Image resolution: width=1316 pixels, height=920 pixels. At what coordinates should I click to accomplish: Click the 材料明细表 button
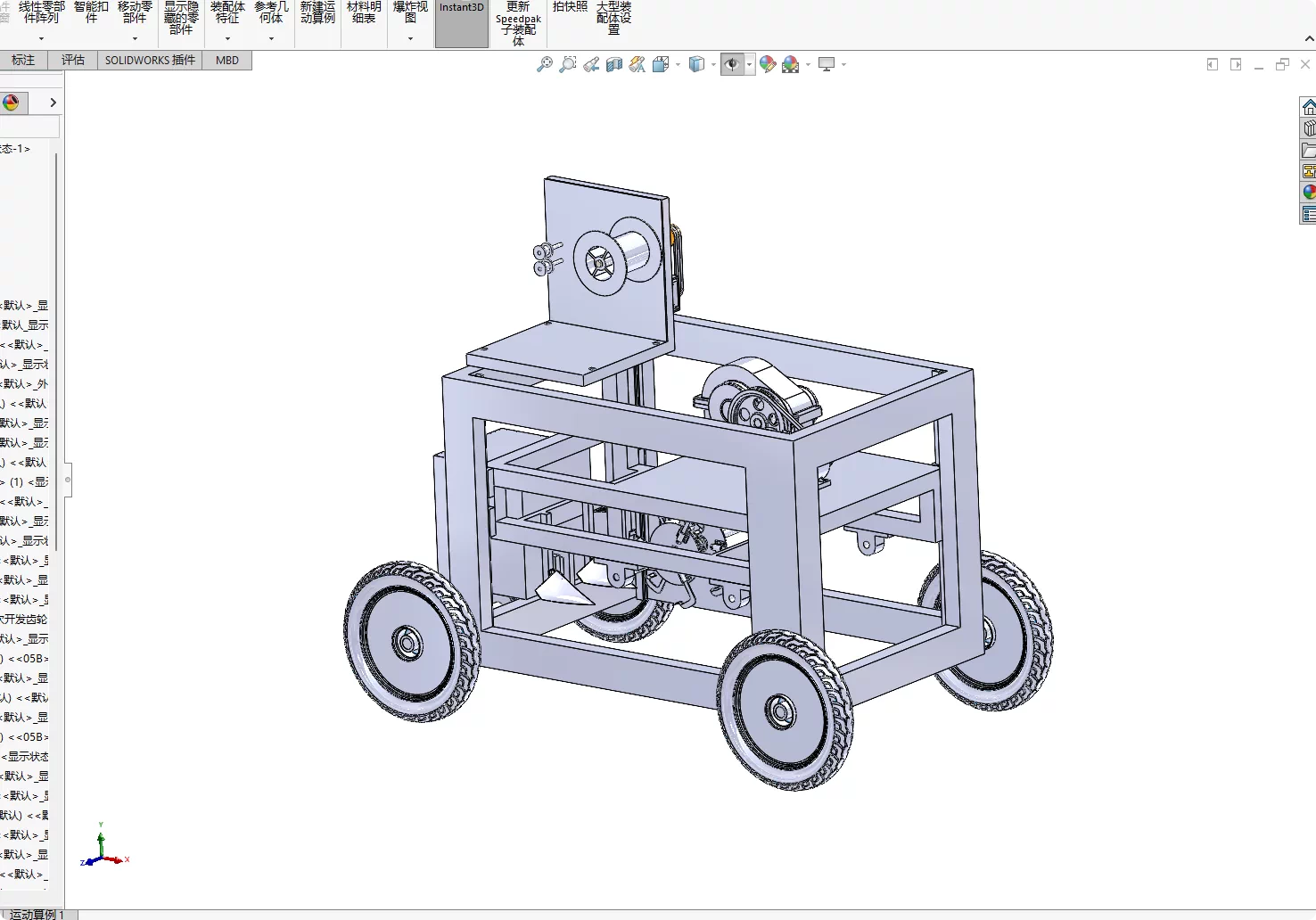[x=364, y=12]
